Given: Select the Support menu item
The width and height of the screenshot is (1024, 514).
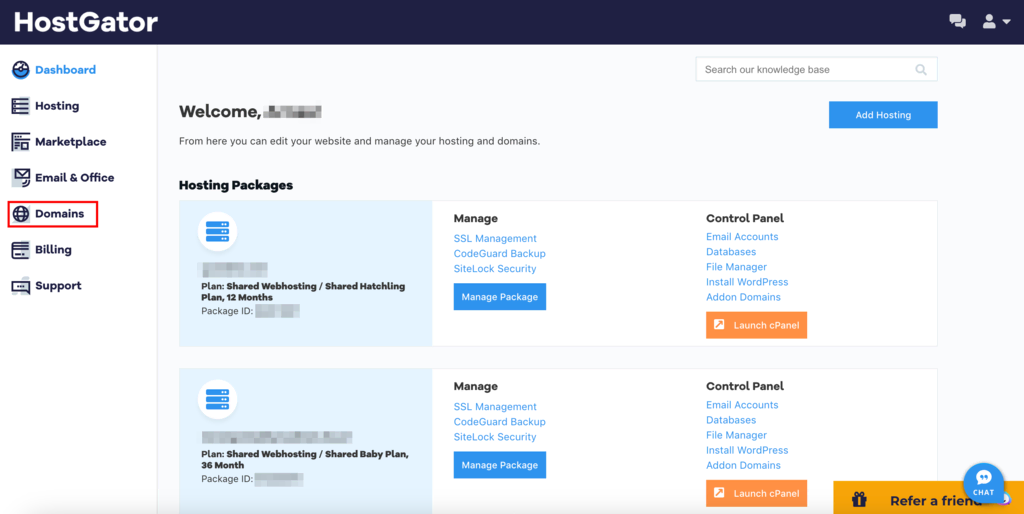Looking at the screenshot, I should coord(58,285).
